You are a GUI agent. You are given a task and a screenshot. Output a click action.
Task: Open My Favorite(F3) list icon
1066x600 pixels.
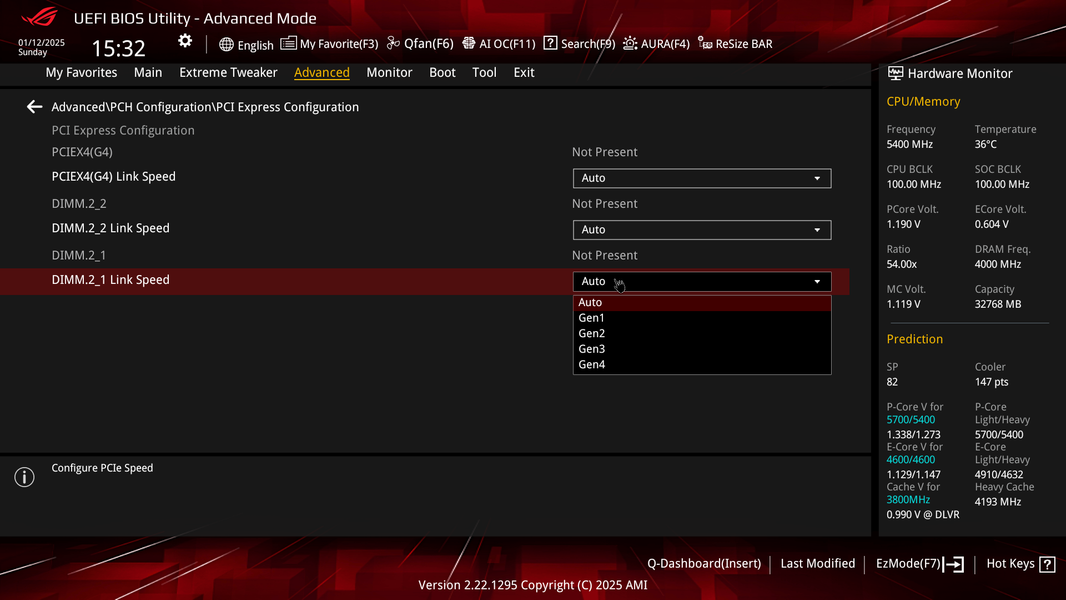coord(288,43)
